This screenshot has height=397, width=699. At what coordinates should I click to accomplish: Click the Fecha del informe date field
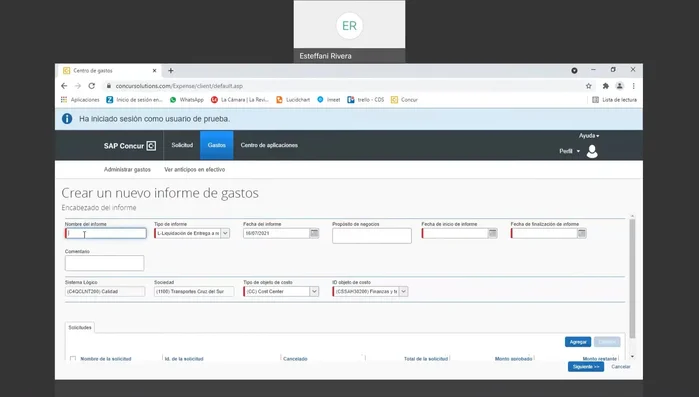pyautogui.click(x=276, y=233)
